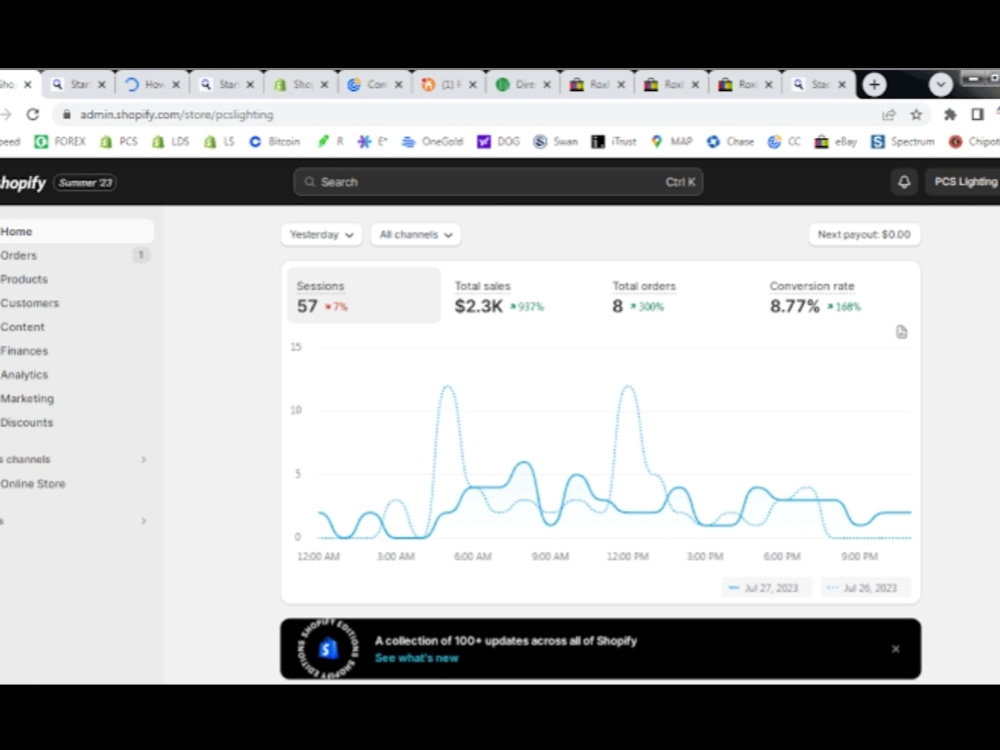Open the notifications bell in Shopify header
The height and width of the screenshot is (750, 1000).
(904, 182)
